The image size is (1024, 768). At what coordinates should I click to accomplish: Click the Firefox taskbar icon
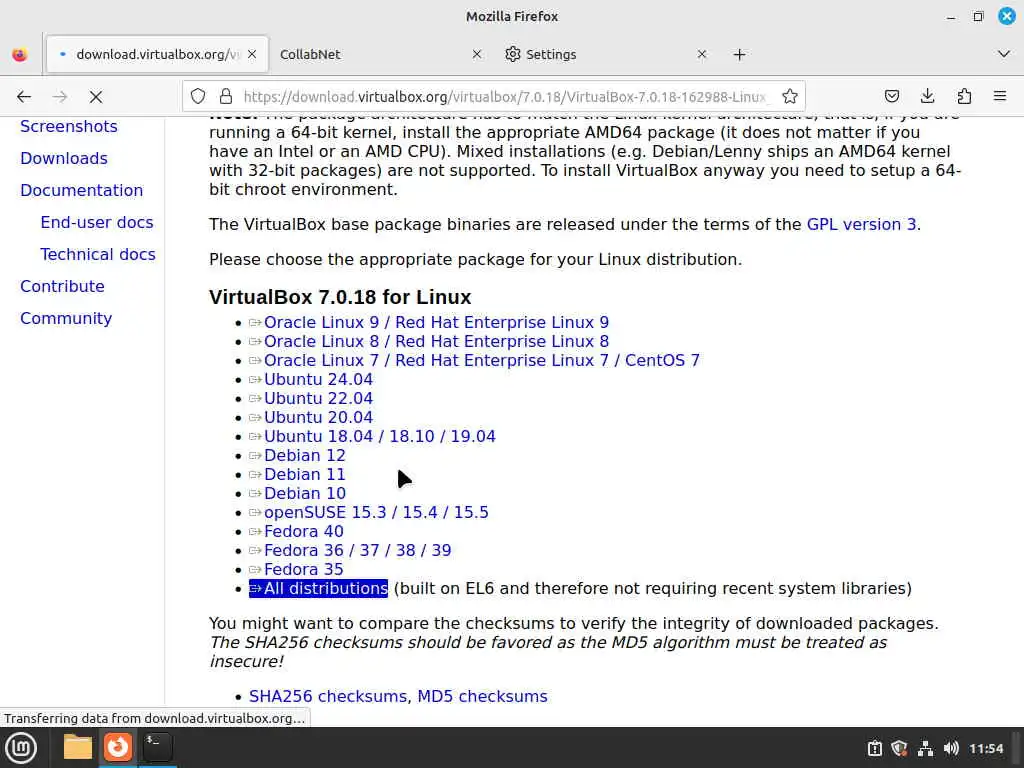click(x=118, y=747)
